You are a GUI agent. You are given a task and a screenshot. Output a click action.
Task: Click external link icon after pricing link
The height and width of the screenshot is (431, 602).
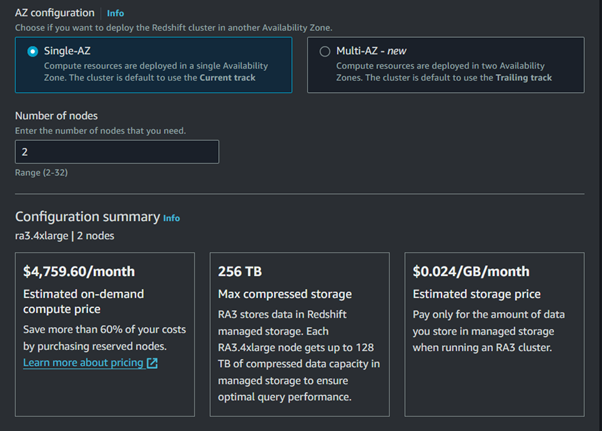[x=152, y=363]
